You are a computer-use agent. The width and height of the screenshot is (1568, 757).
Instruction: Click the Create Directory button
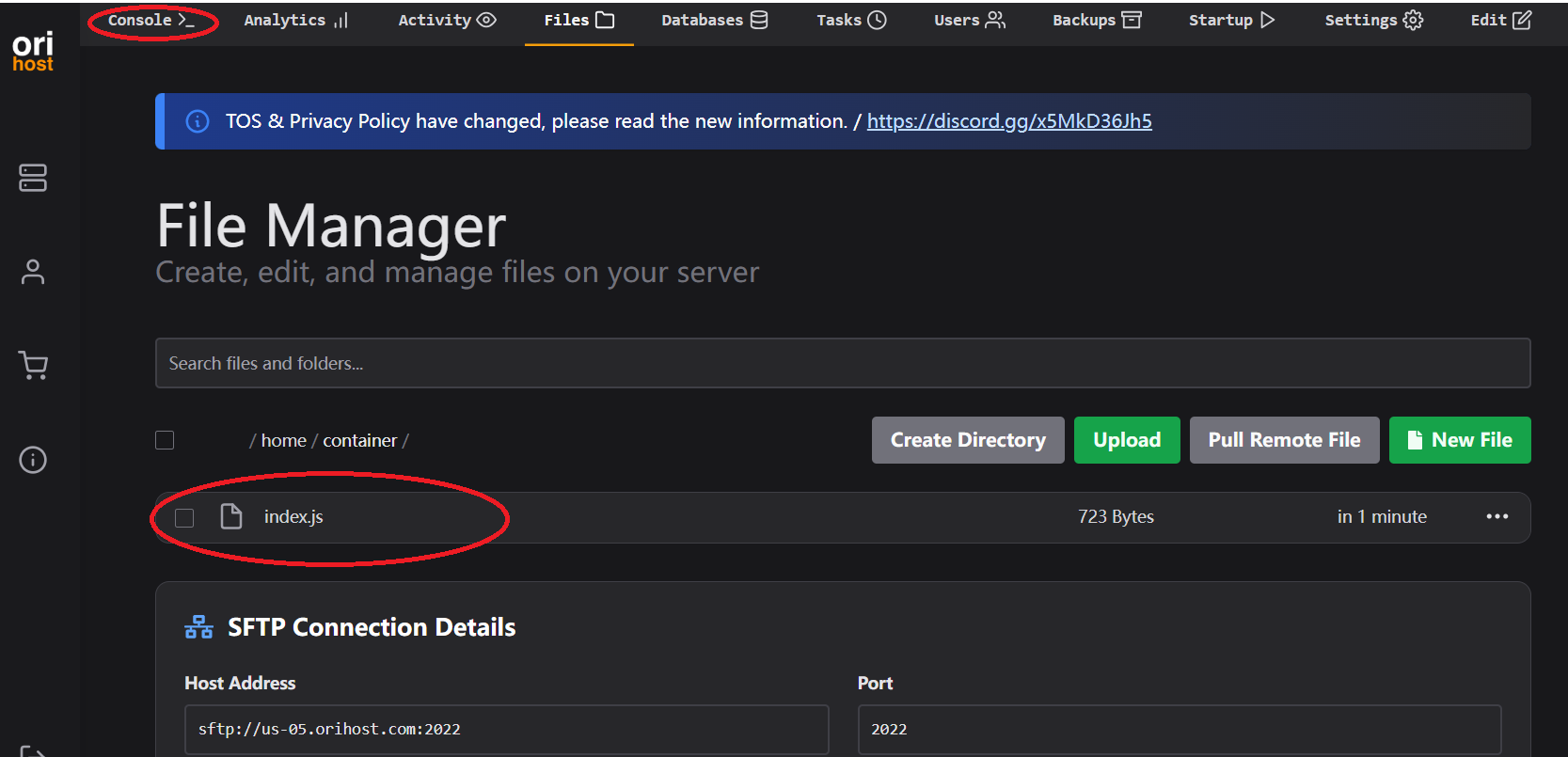point(967,440)
